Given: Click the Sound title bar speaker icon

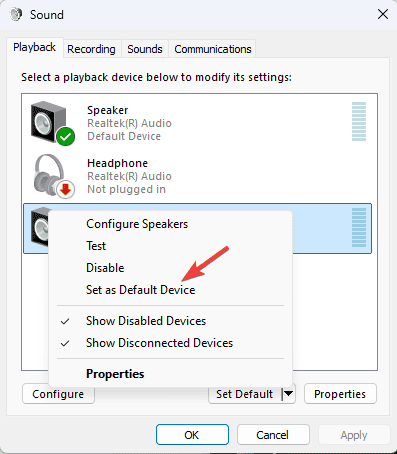Looking at the screenshot, I should point(16,14).
